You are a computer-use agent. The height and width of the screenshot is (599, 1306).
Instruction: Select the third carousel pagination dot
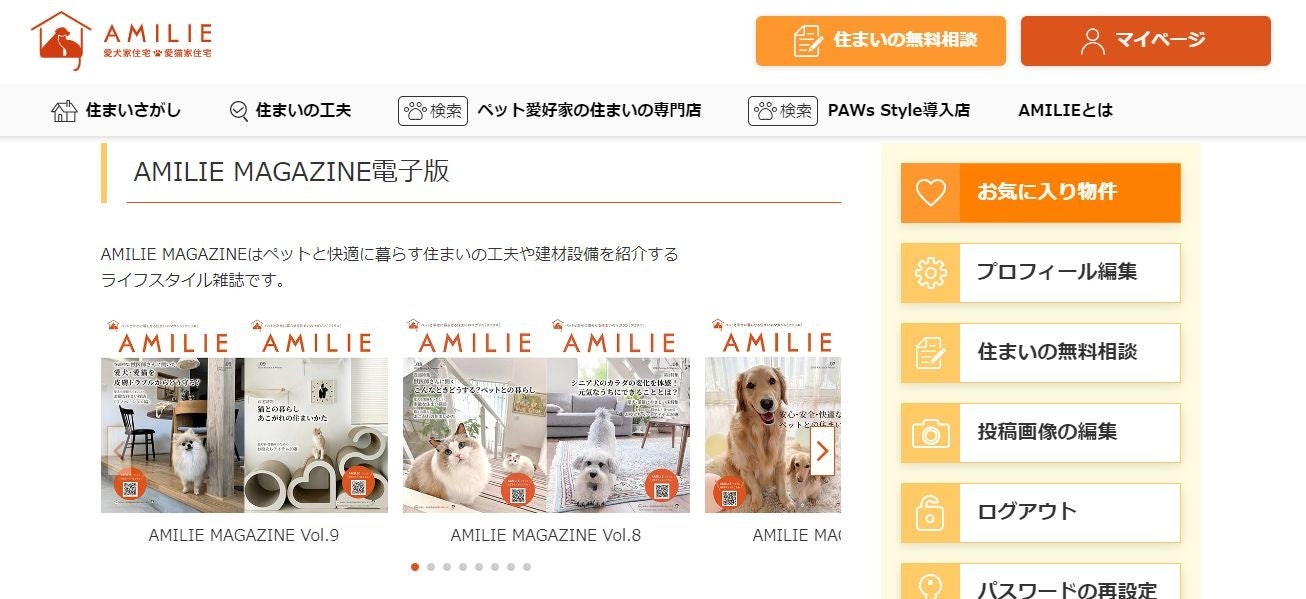tap(447, 567)
